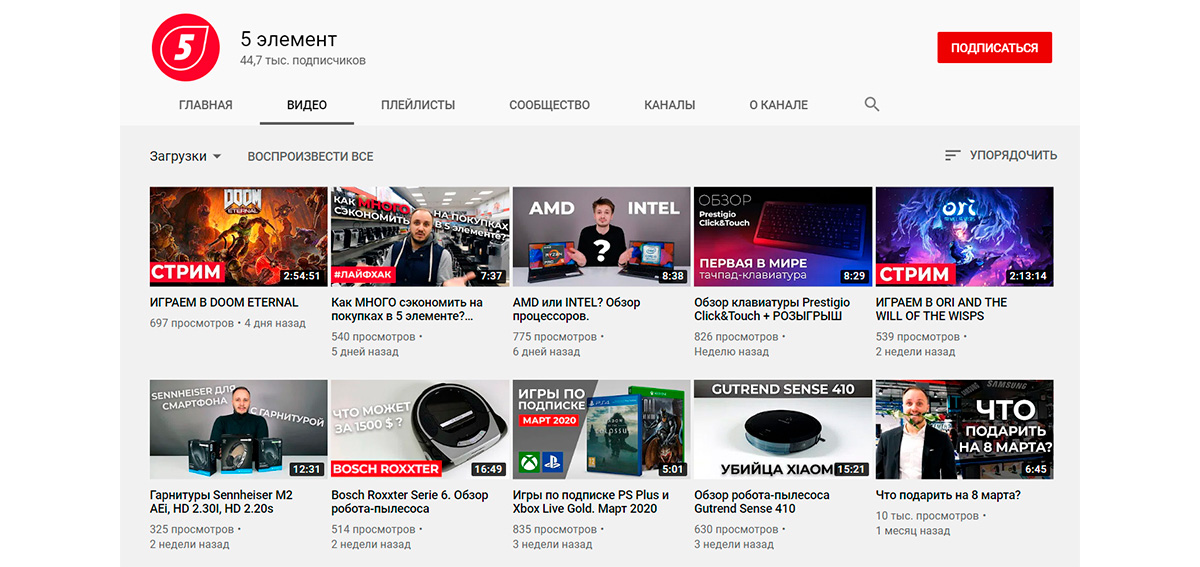Image resolution: width=1200 pixels, height=567 pixels.
Task: Go to the СООБЩЕСТВО tab
Action: click(x=549, y=105)
